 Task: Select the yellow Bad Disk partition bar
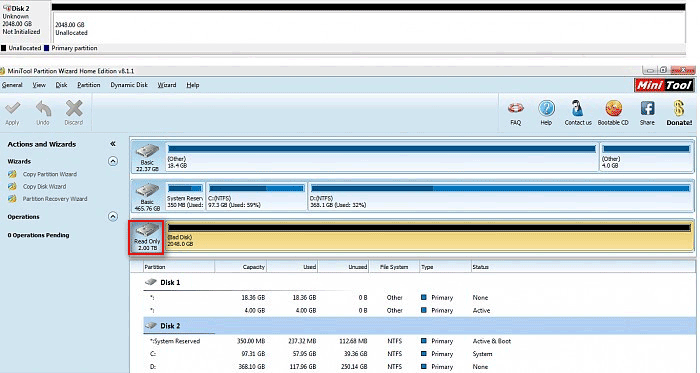point(429,236)
